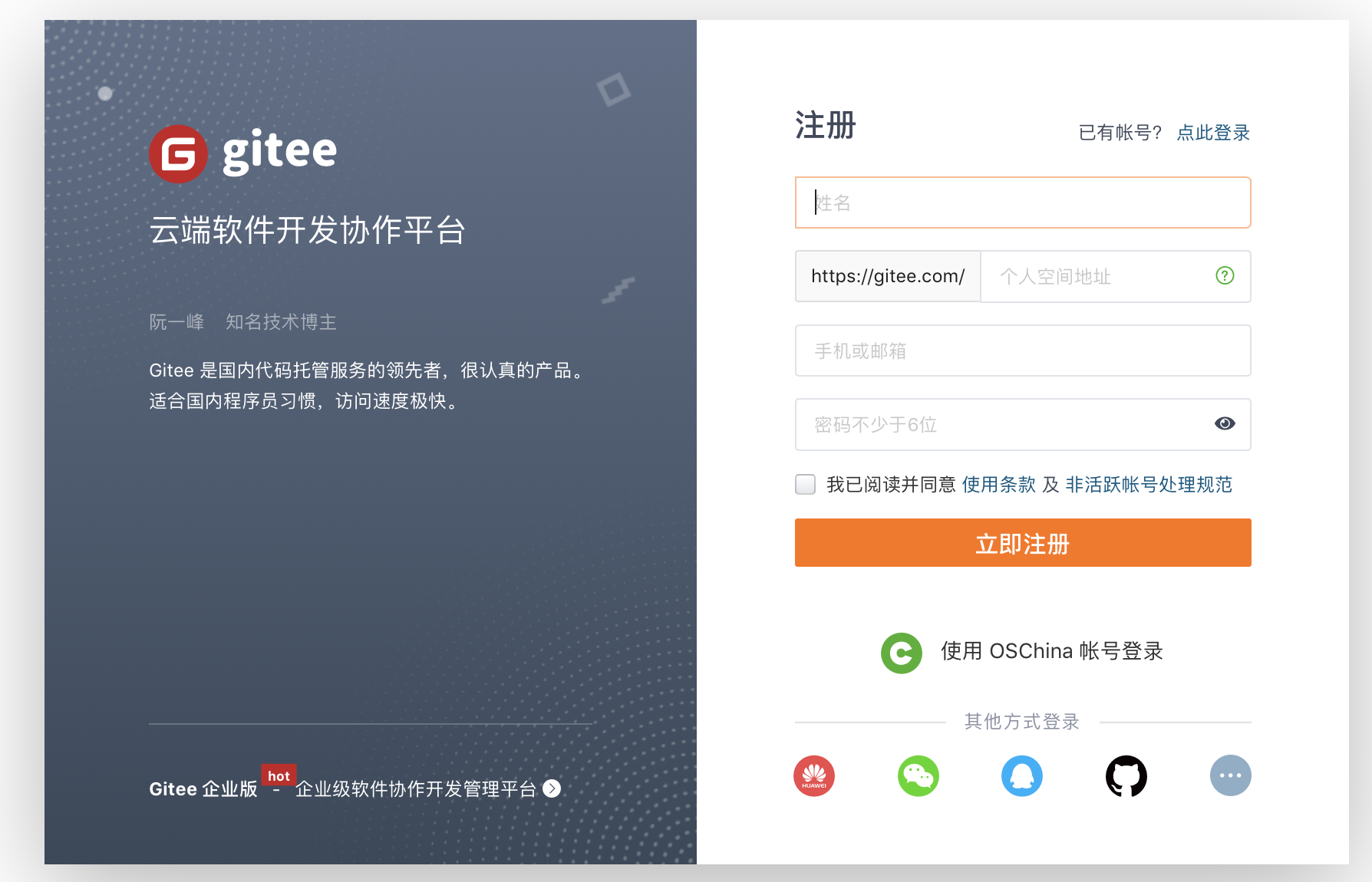Click the 云端软件开发协作平台 headline

click(307, 230)
